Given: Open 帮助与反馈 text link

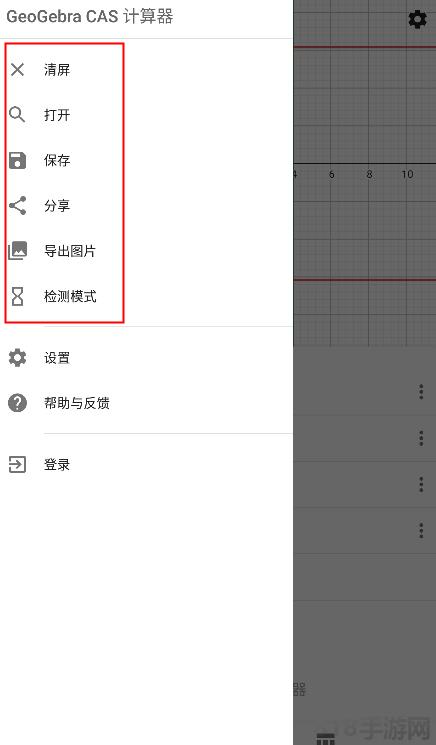Looking at the screenshot, I should click(77, 403).
